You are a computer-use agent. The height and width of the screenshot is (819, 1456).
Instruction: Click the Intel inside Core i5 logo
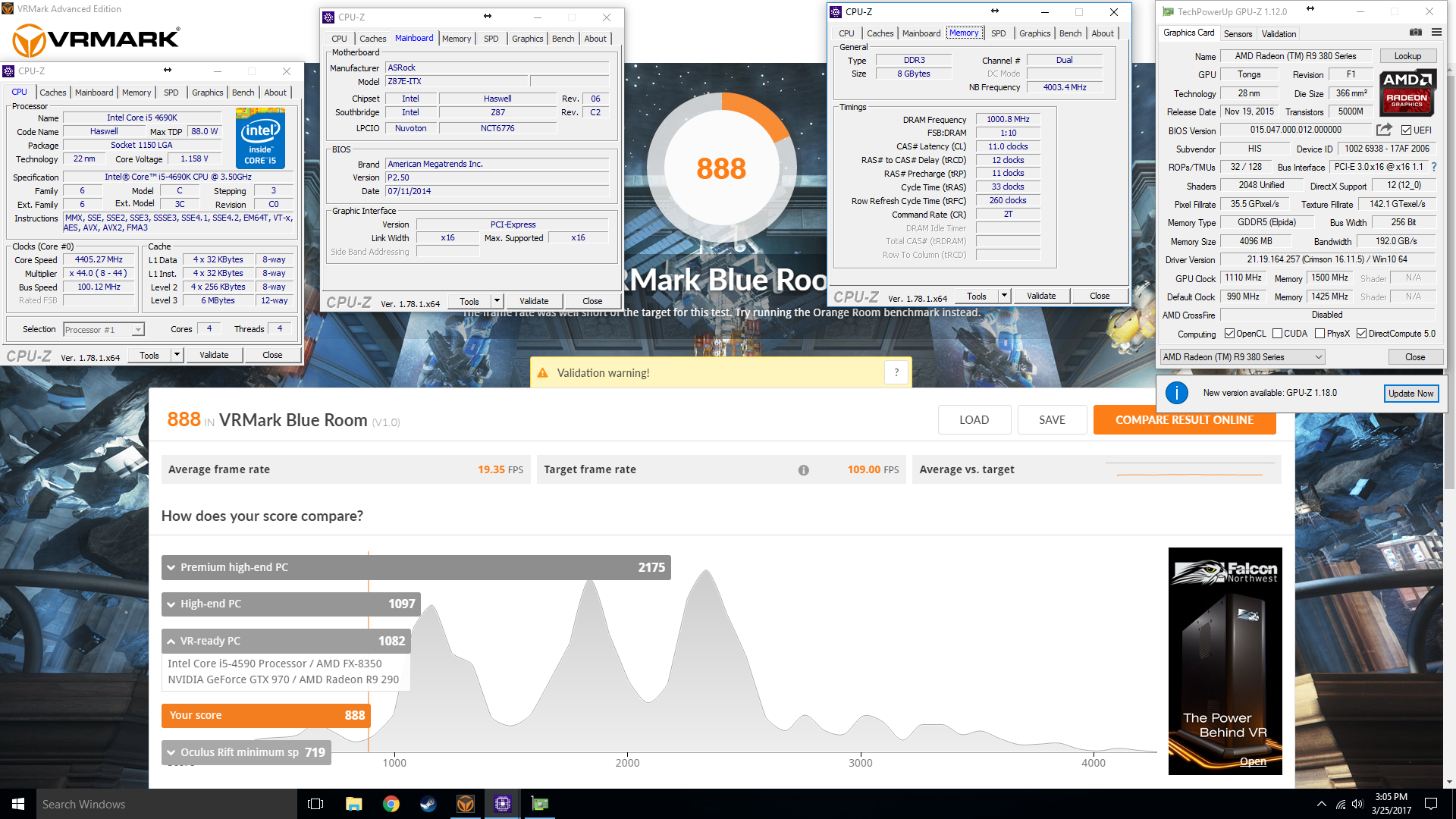pyautogui.click(x=260, y=138)
